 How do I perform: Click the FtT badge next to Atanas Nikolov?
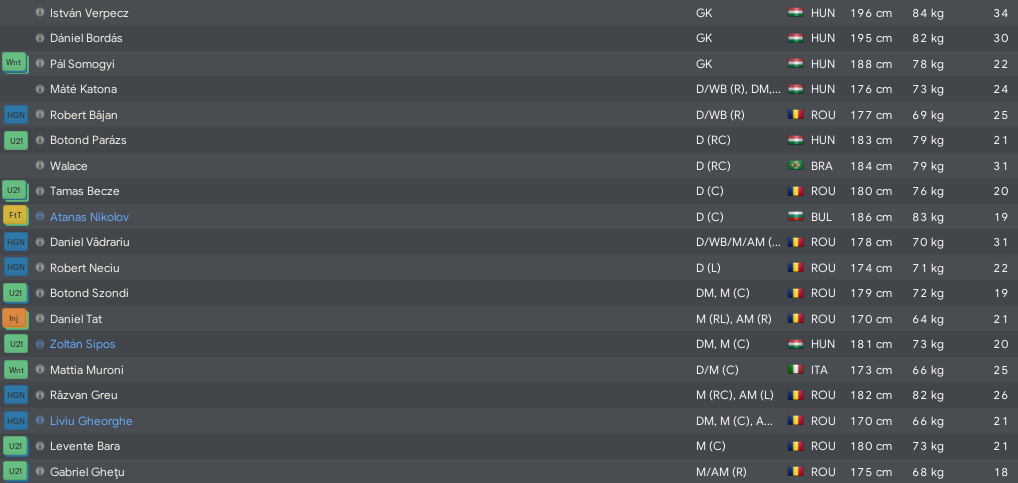(16, 217)
